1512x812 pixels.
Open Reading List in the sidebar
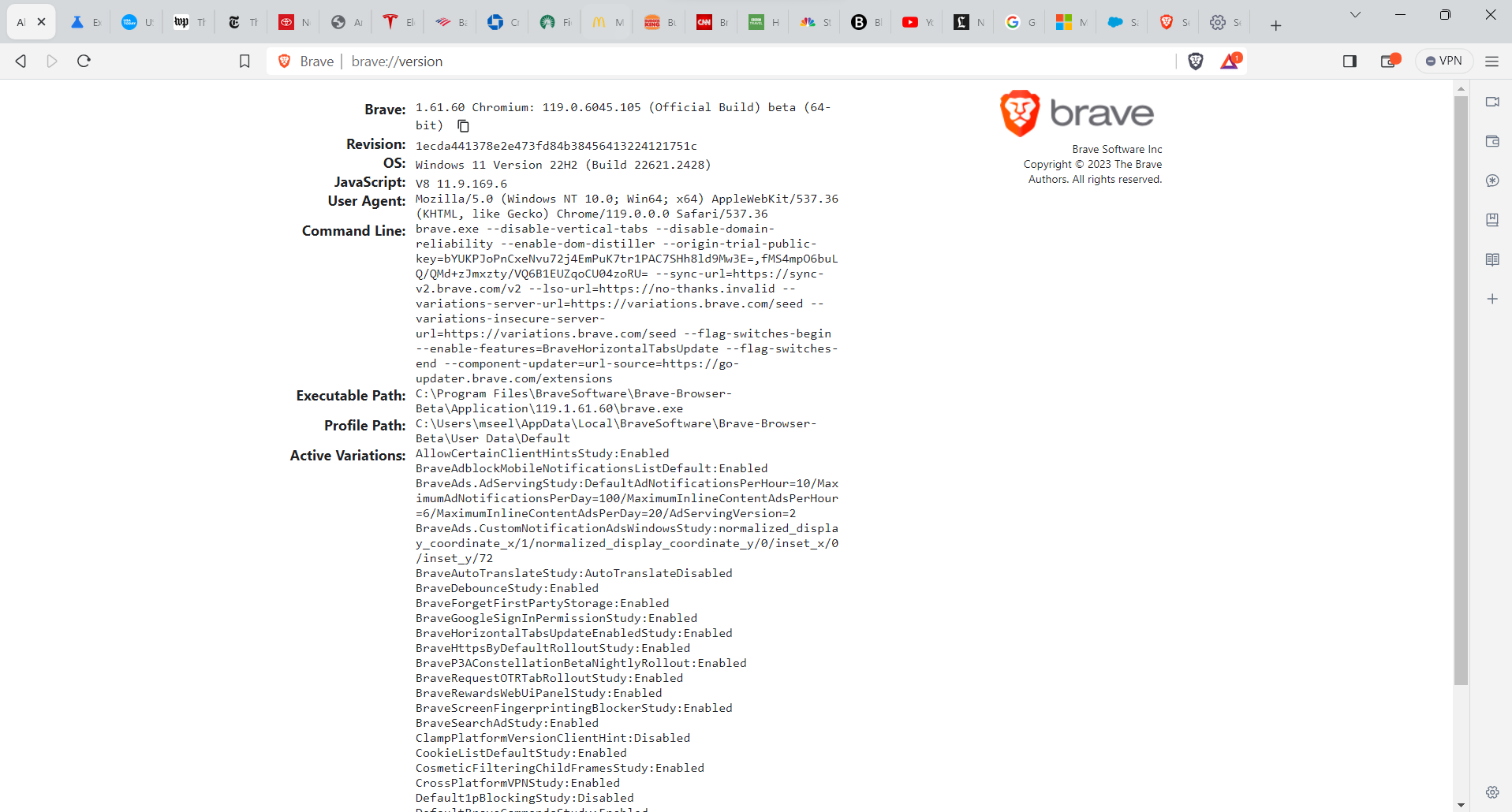(1492, 259)
